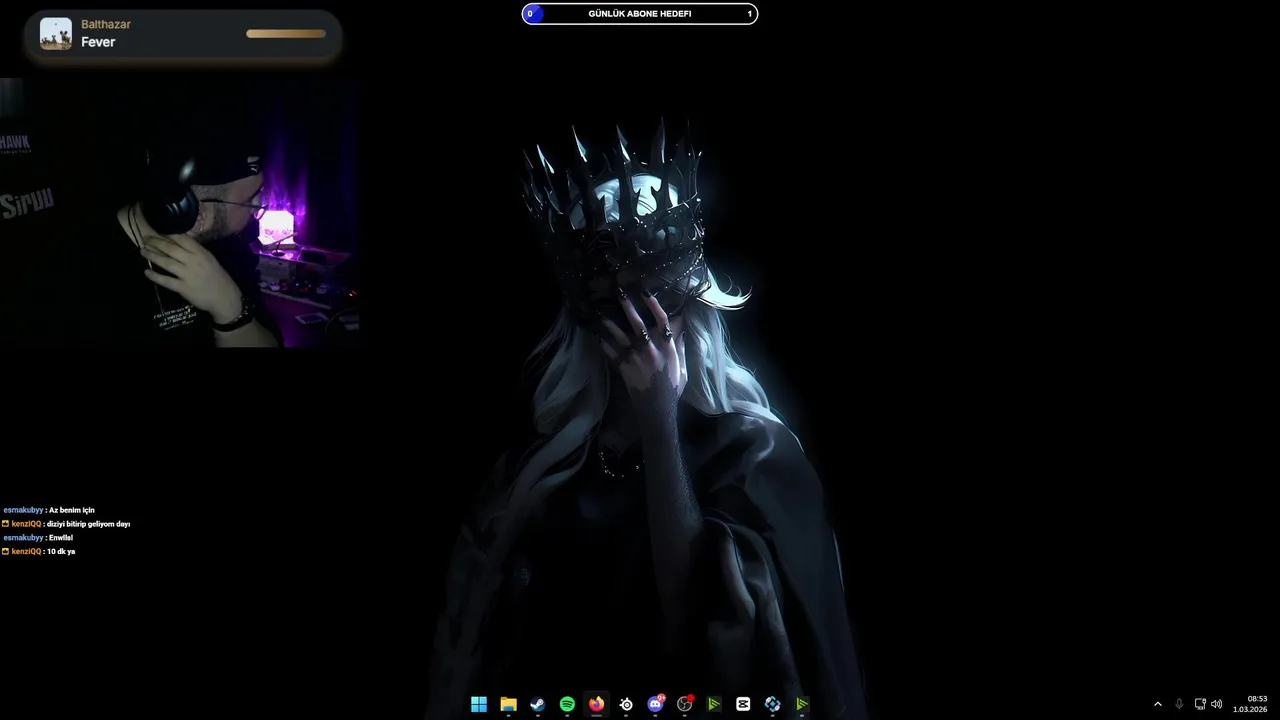
Task: Show hidden system tray icons
Action: pyautogui.click(x=1158, y=704)
